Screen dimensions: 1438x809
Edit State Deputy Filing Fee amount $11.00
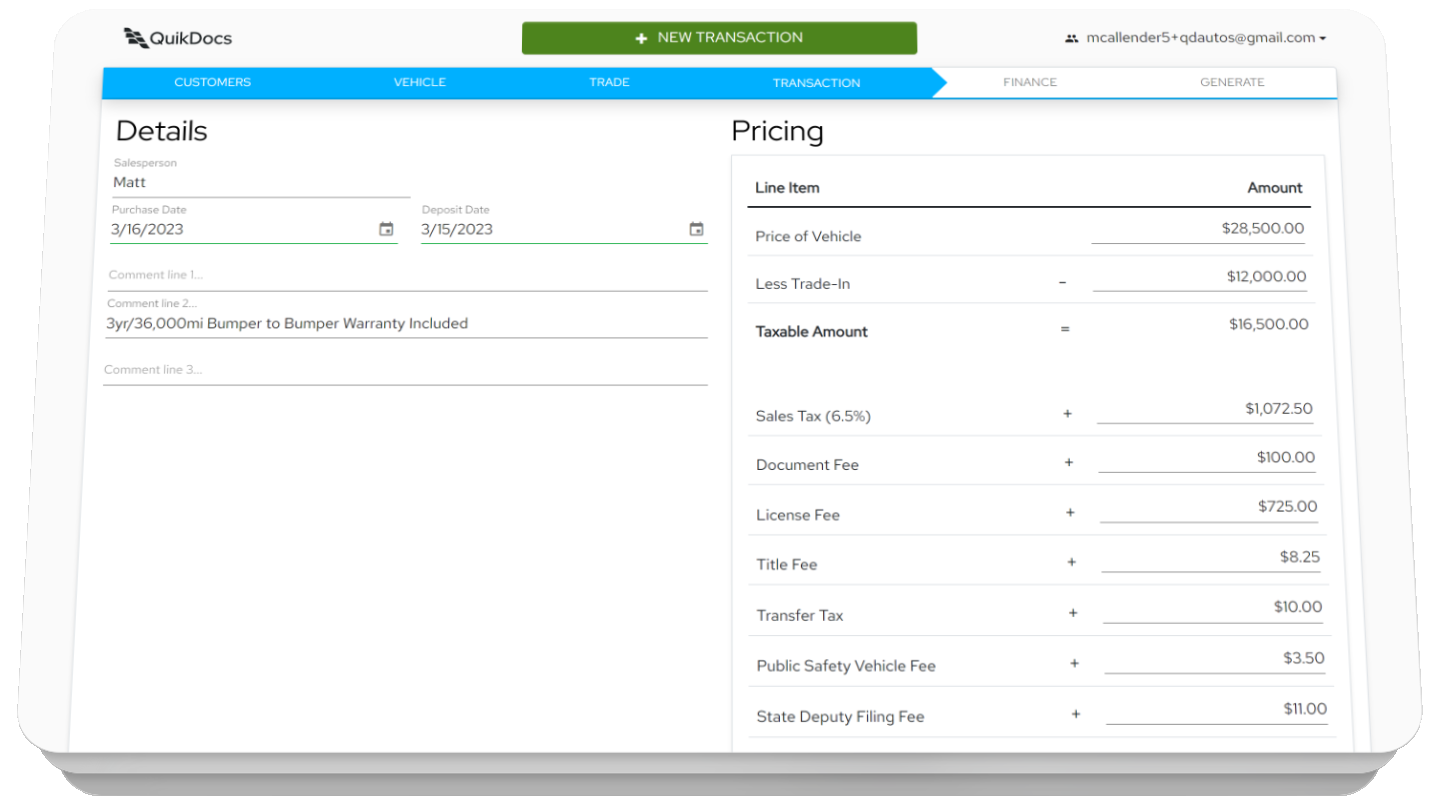click(x=1217, y=710)
